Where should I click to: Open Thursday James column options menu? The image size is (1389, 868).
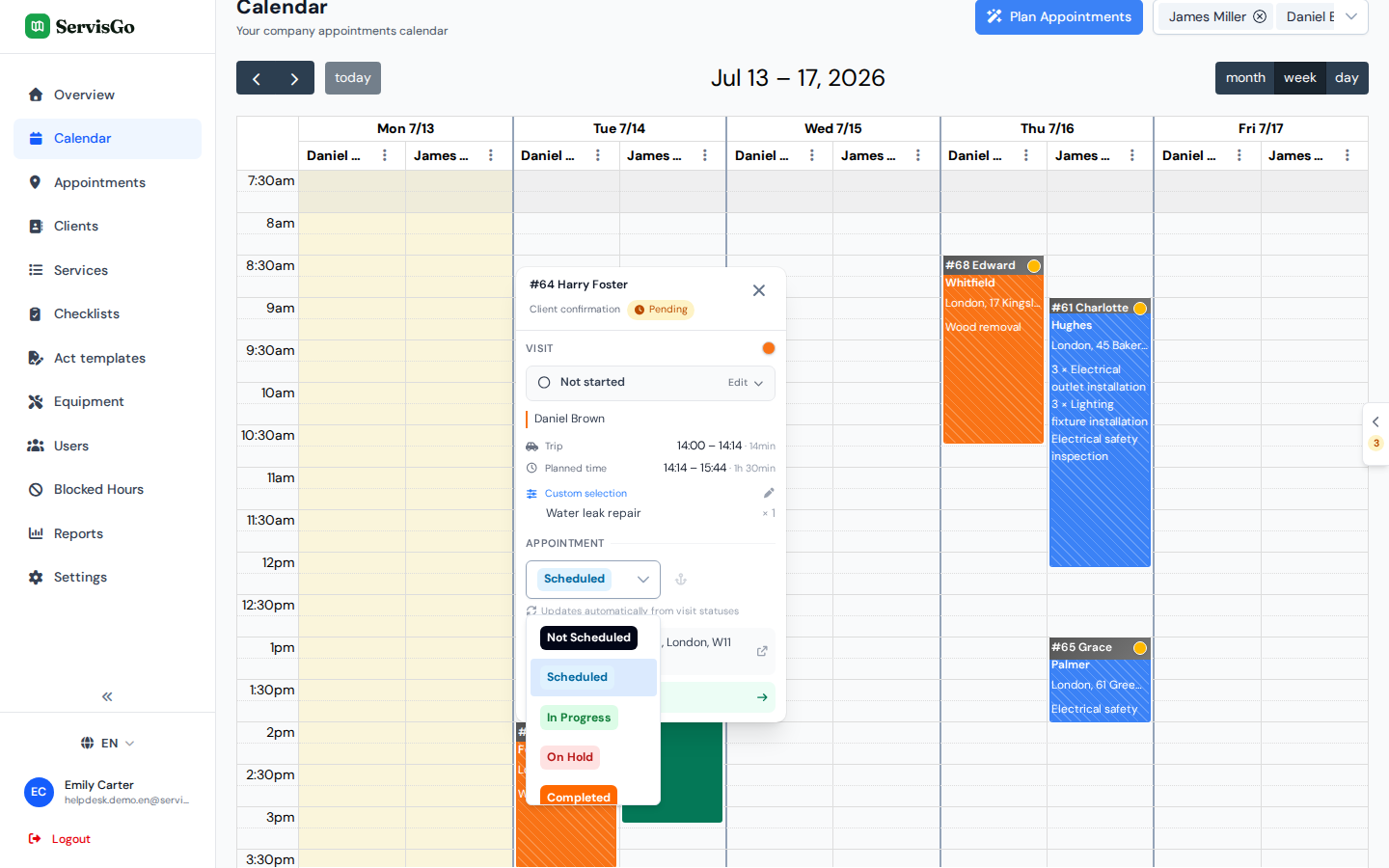pyautogui.click(x=1132, y=155)
